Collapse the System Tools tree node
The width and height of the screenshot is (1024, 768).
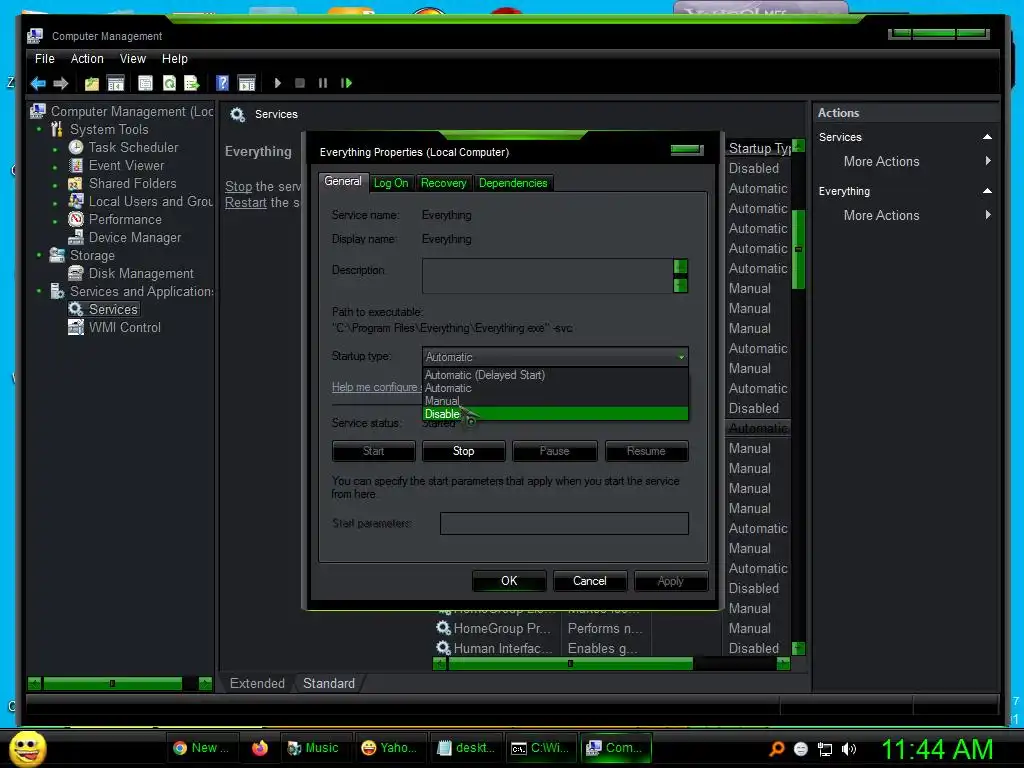39,129
